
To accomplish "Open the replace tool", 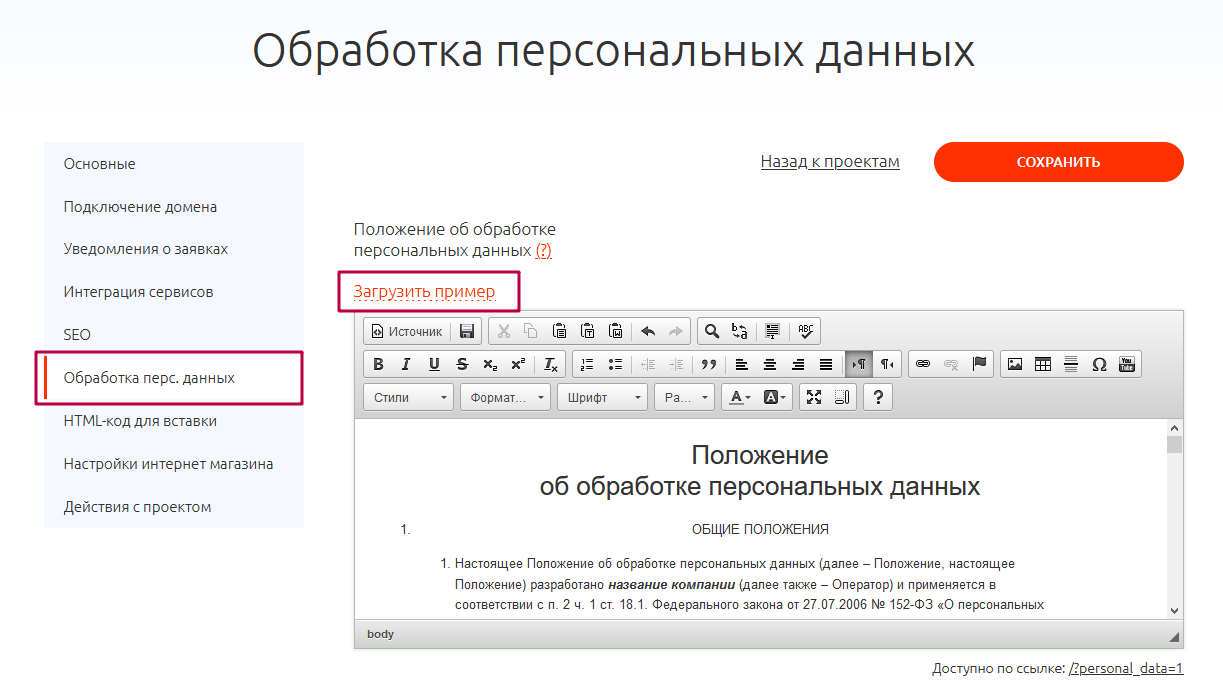I will pos(740,331).
